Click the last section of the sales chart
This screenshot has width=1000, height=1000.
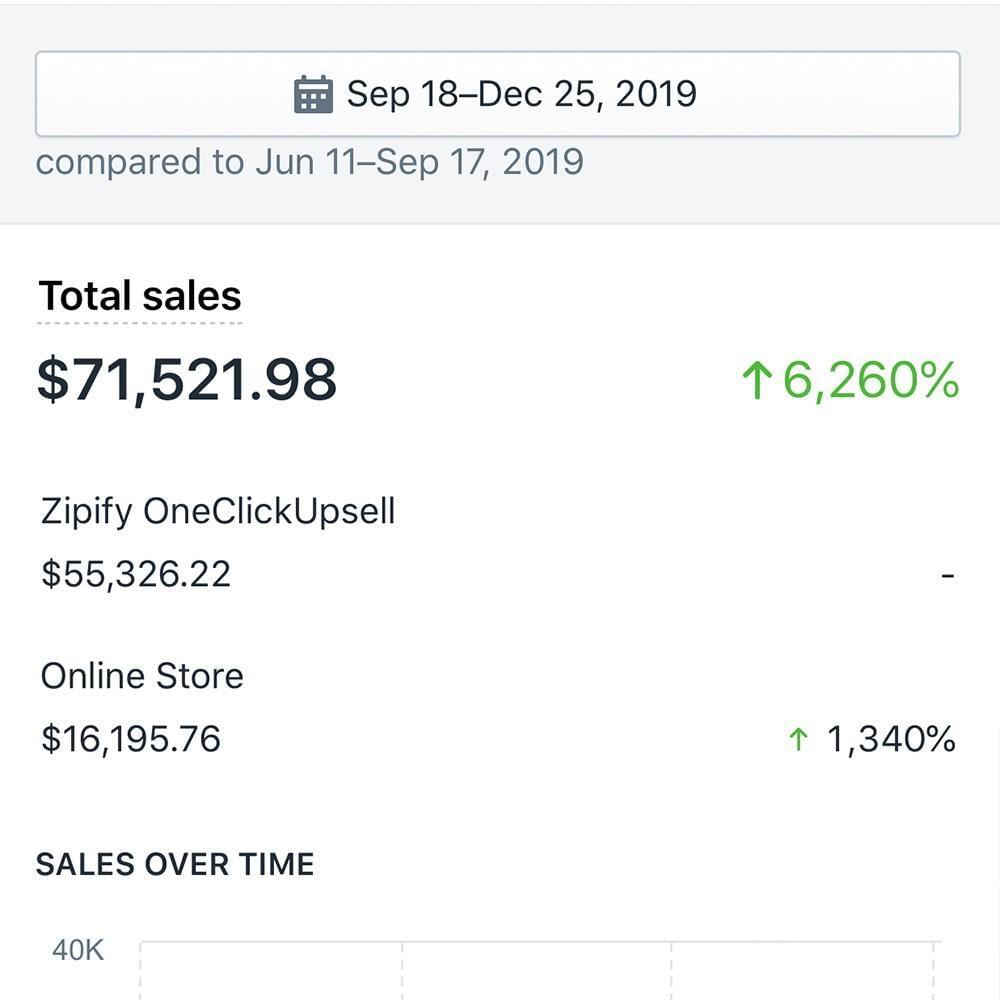[x=802, y=971]
